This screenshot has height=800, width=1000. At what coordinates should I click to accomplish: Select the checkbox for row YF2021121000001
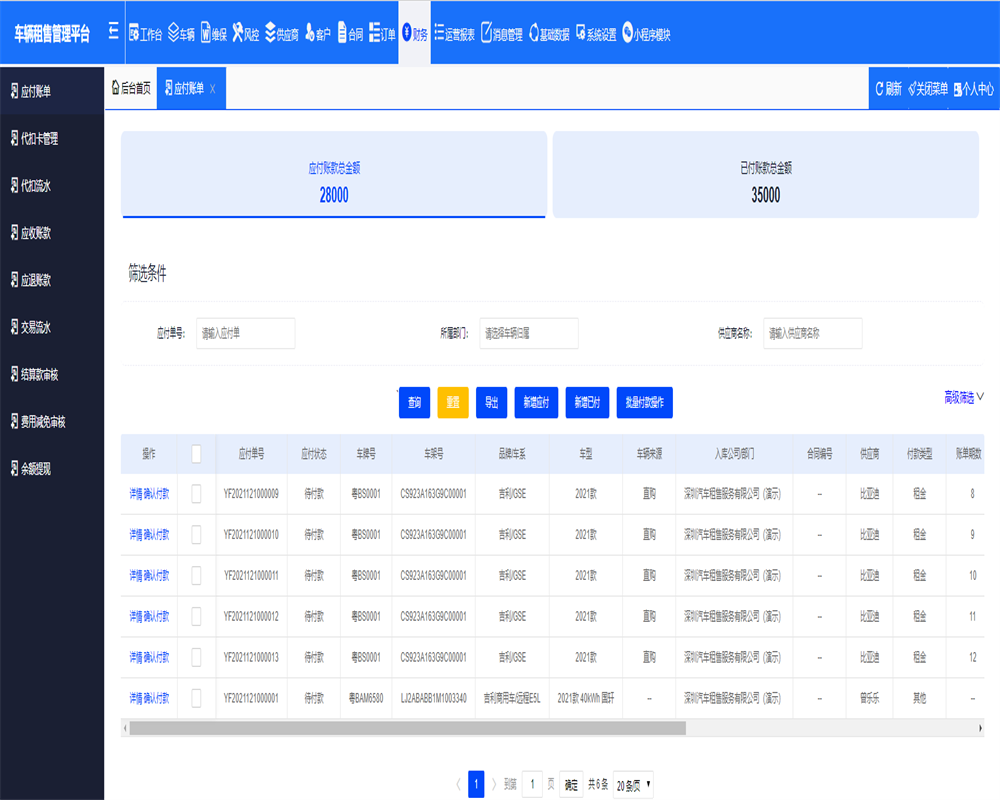tap(196, 698)
